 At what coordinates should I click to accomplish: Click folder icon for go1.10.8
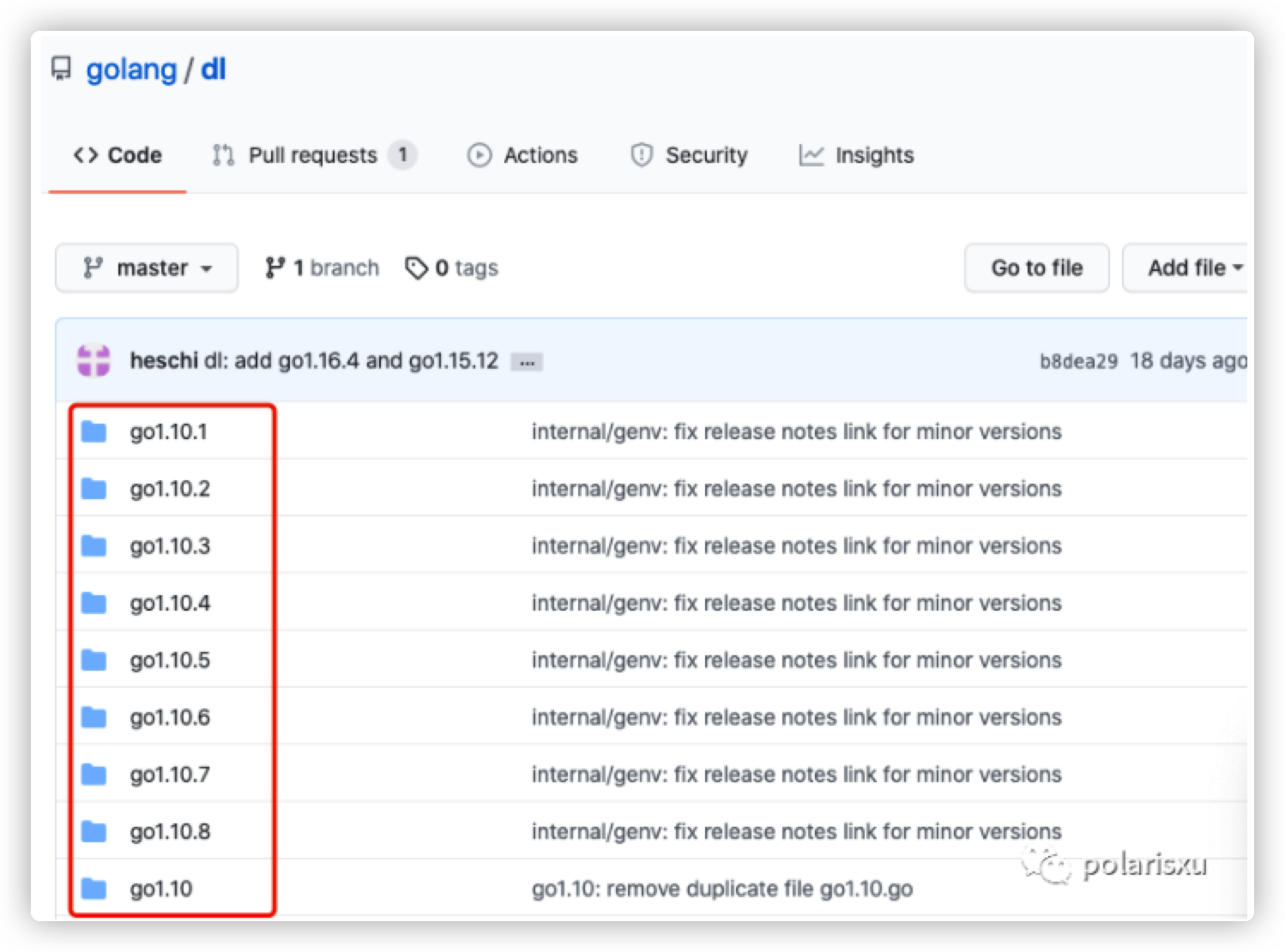click(x=94, y=832)
